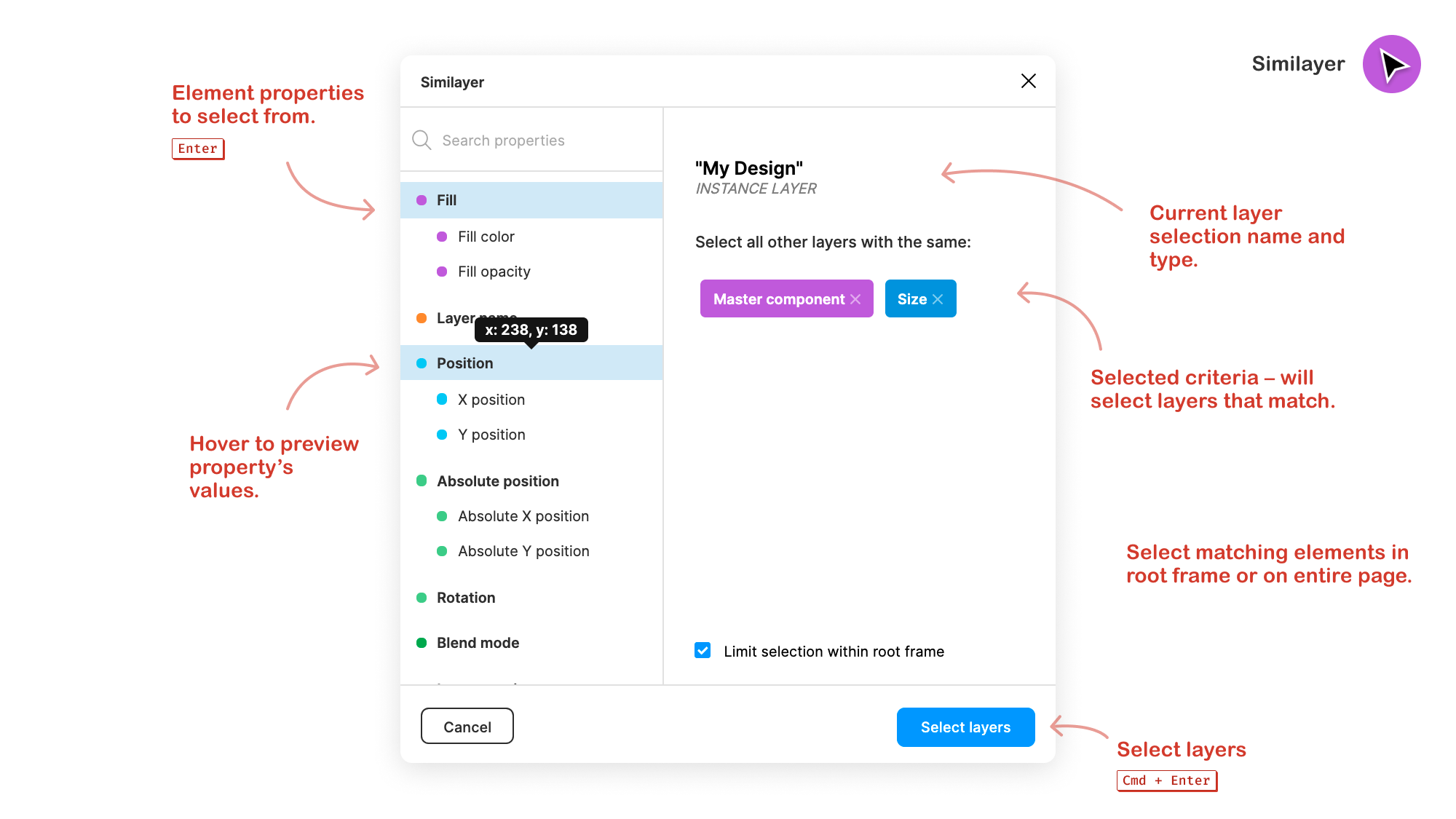The height and width of the screenshot is (819, 1456).
Task: Click the dark green dot beside Blend mode
Action: 422,642
